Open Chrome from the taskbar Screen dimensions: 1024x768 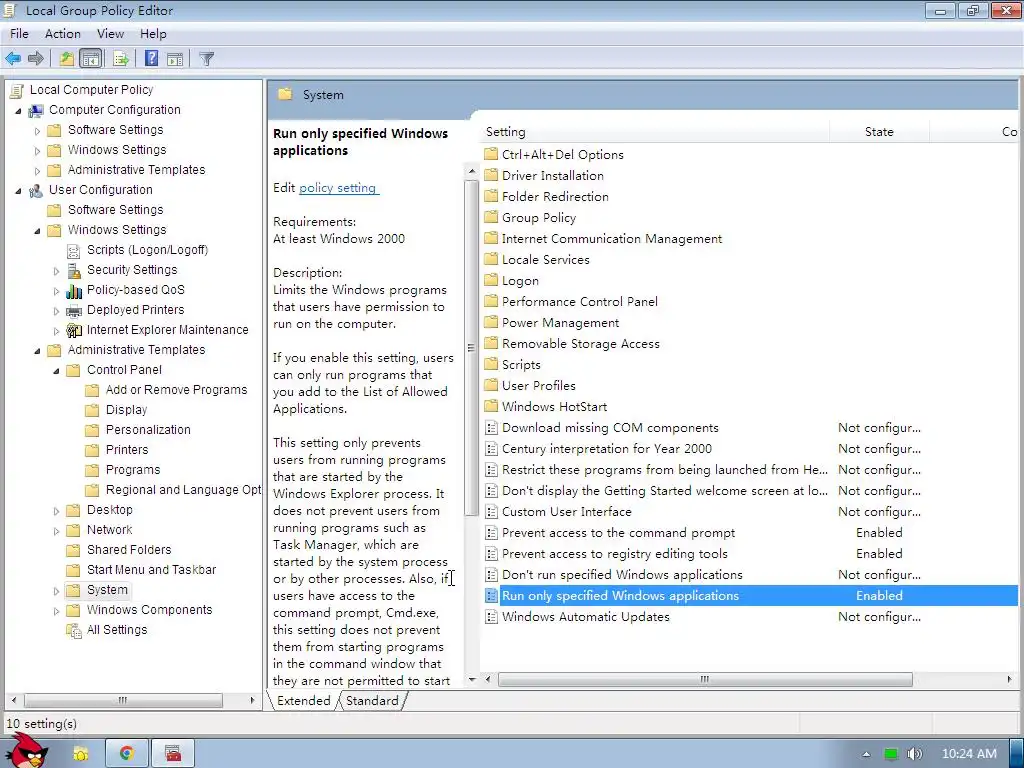click(x=127, y=754)
